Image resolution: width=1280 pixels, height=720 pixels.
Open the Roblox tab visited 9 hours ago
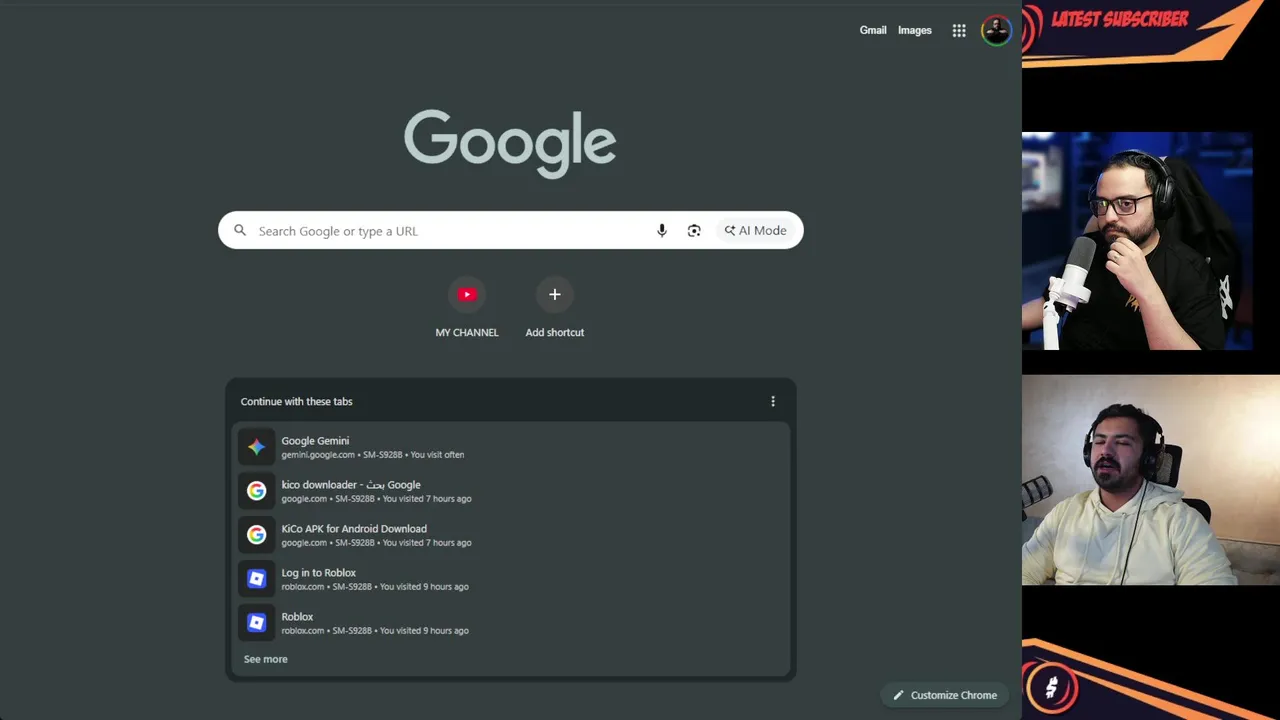(511, 623)
